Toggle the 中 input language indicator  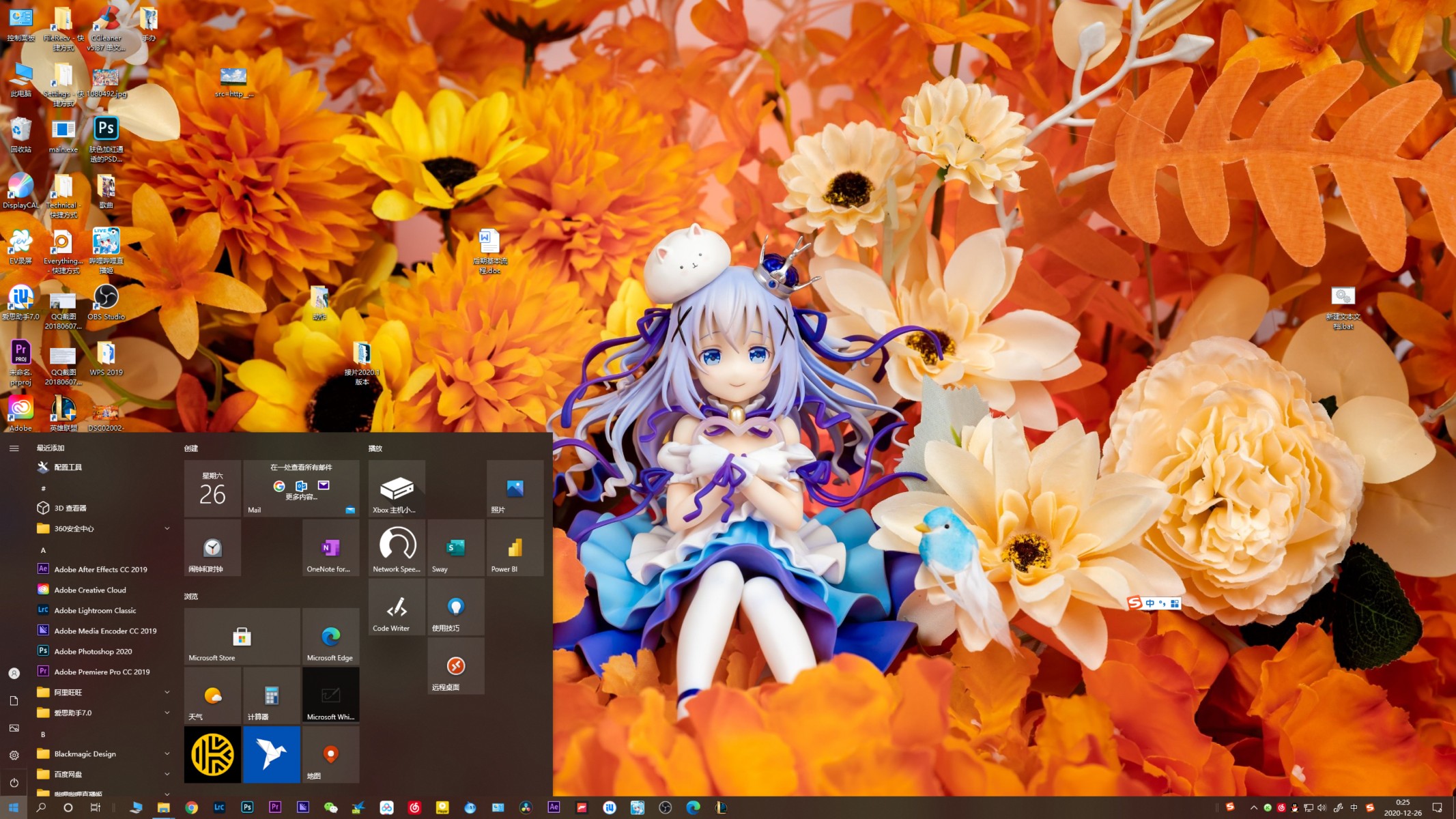coord(1354,807)
